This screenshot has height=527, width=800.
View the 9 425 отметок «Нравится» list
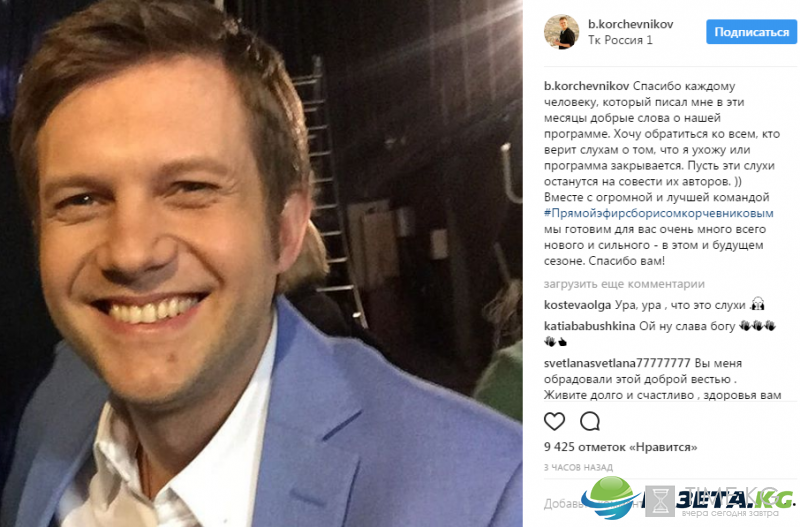(x=620, y=447)
